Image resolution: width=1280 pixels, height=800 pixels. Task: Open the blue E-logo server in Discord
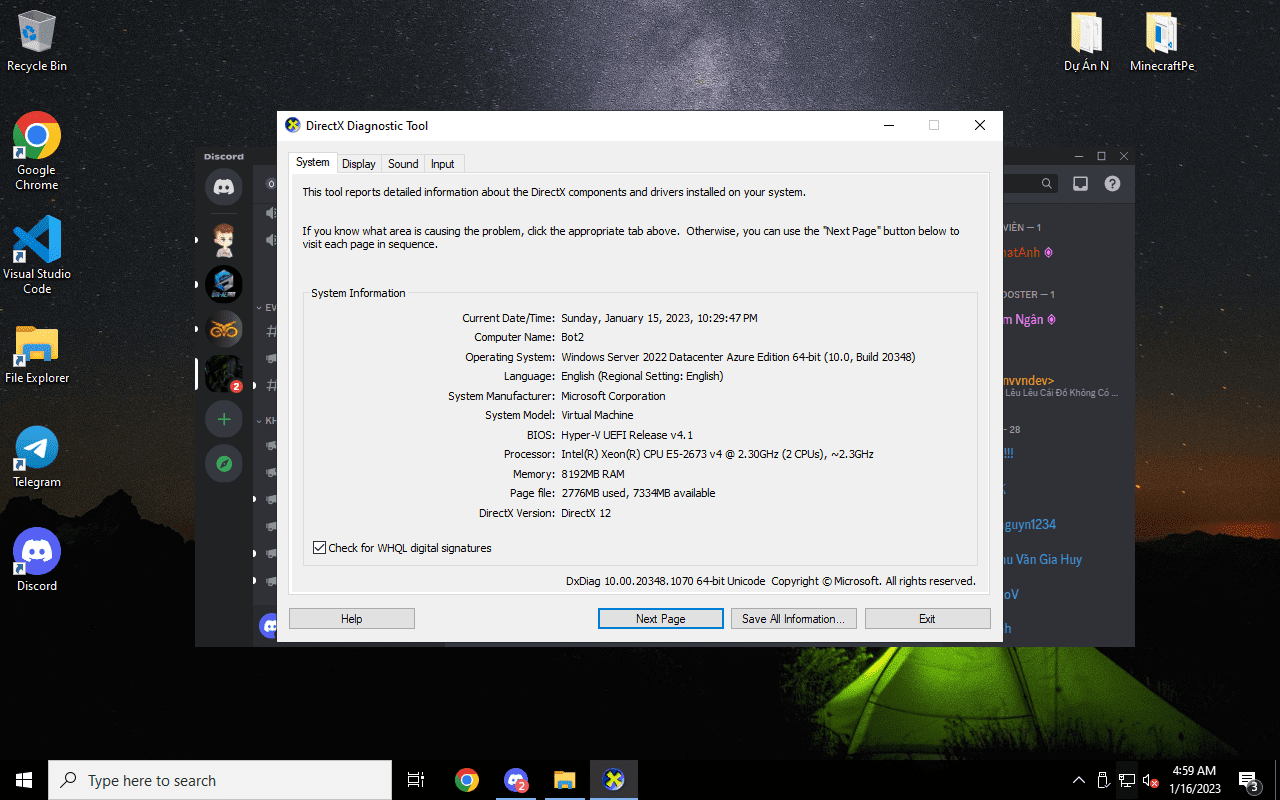click(x=224, y=285)
